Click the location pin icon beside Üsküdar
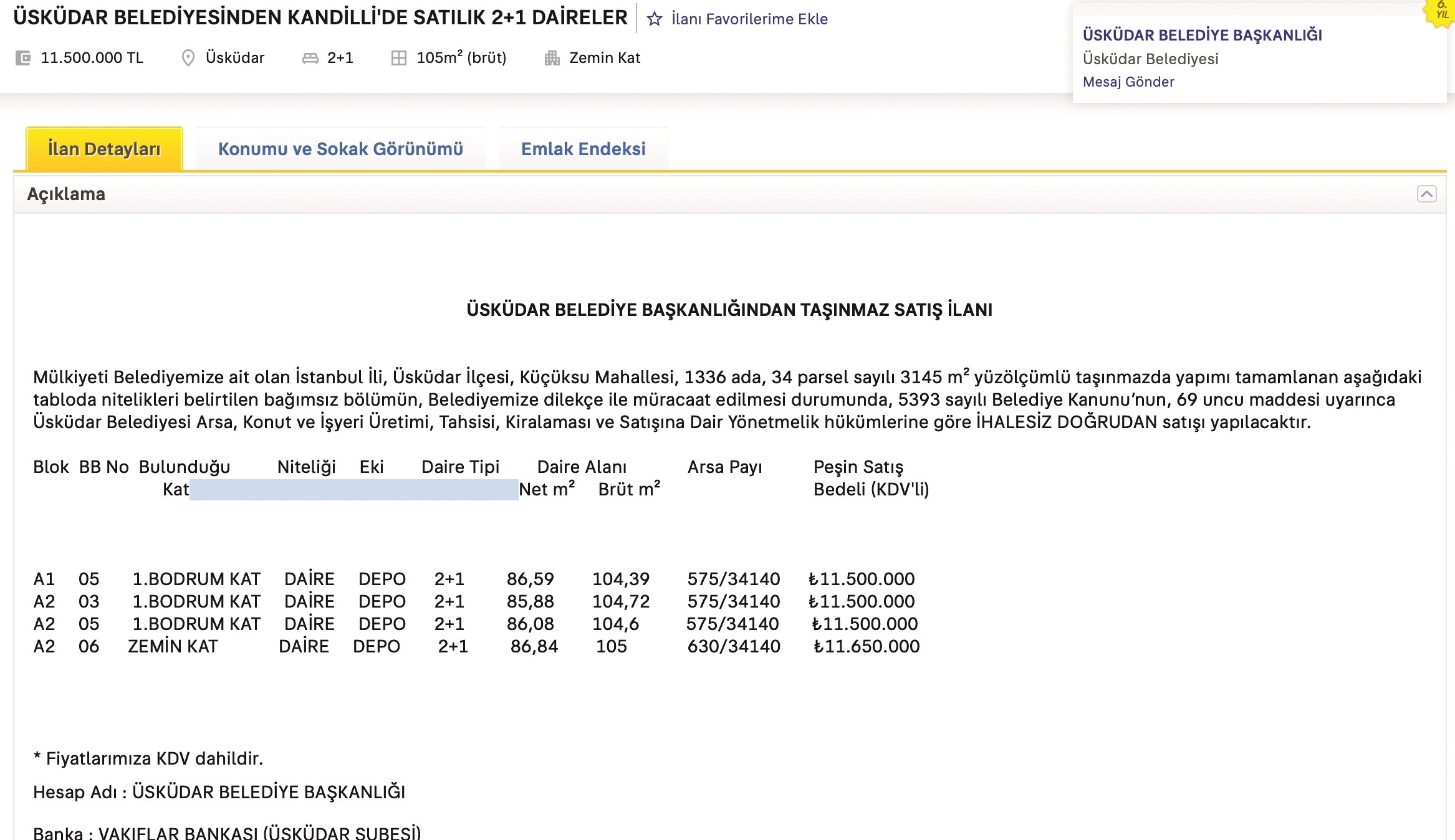 point(188,58)
